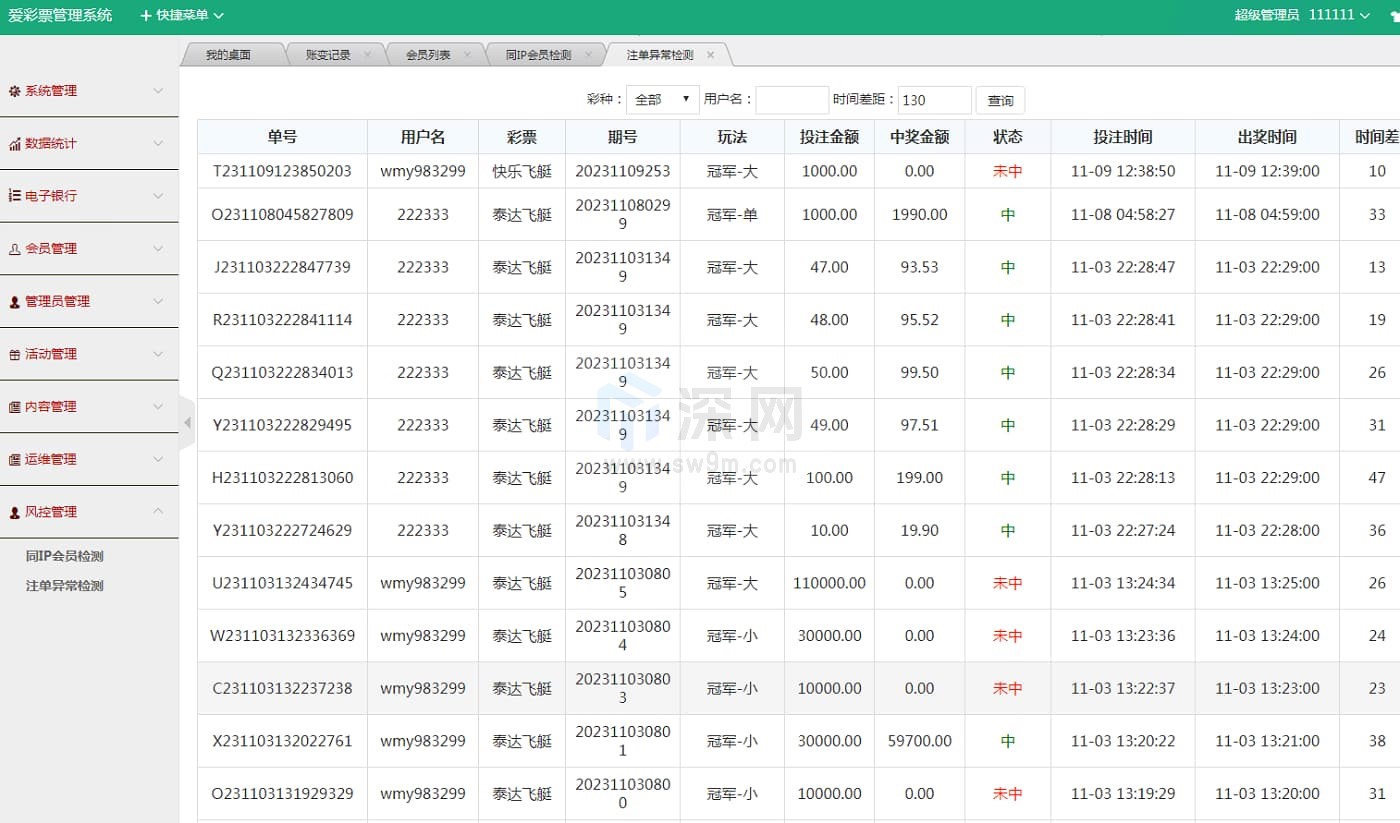Click the 数据统计 chart icon
1400x823 pixels.
[14, 144]
